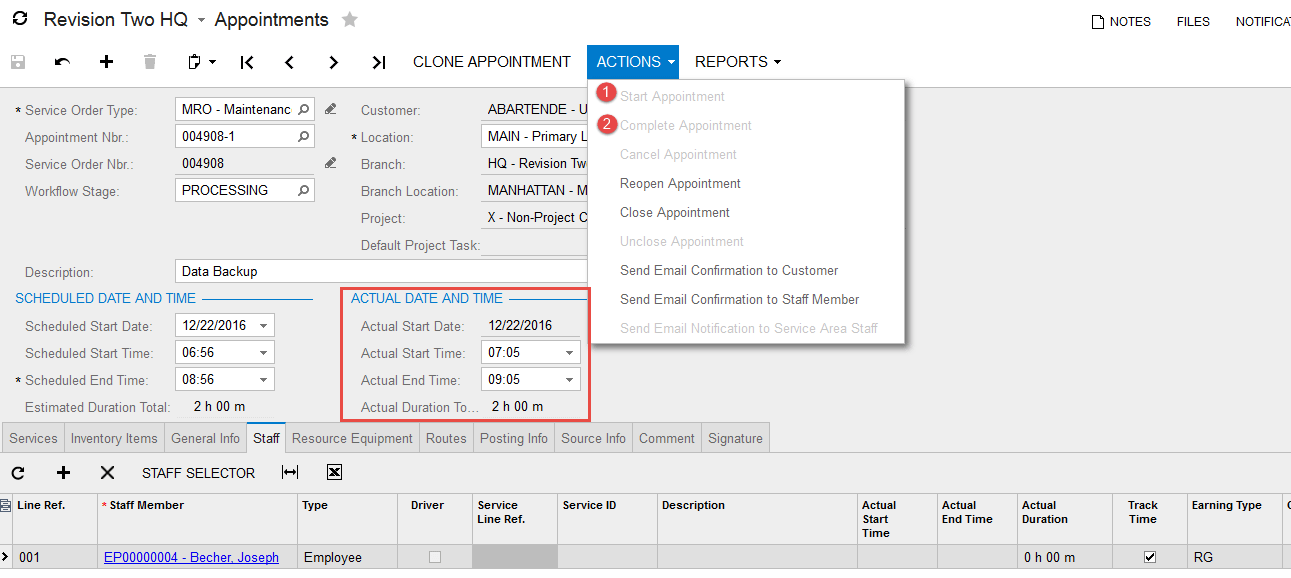
Task: Choose Send Email Confirmation to Staff Member
Action: point(739,300)
